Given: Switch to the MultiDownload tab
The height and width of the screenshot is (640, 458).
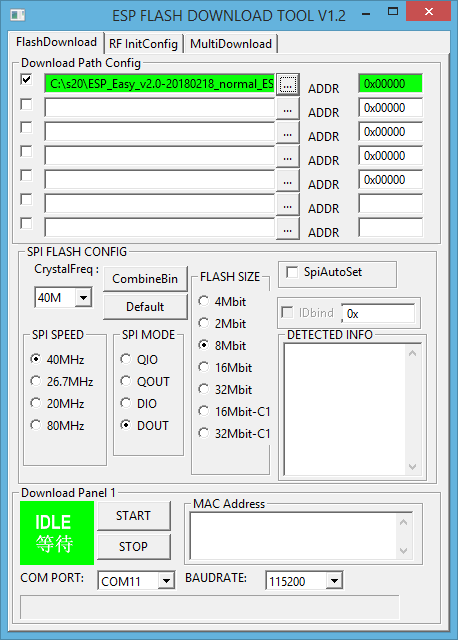Looking at the screenshot, I should click(x=231, y=44).
